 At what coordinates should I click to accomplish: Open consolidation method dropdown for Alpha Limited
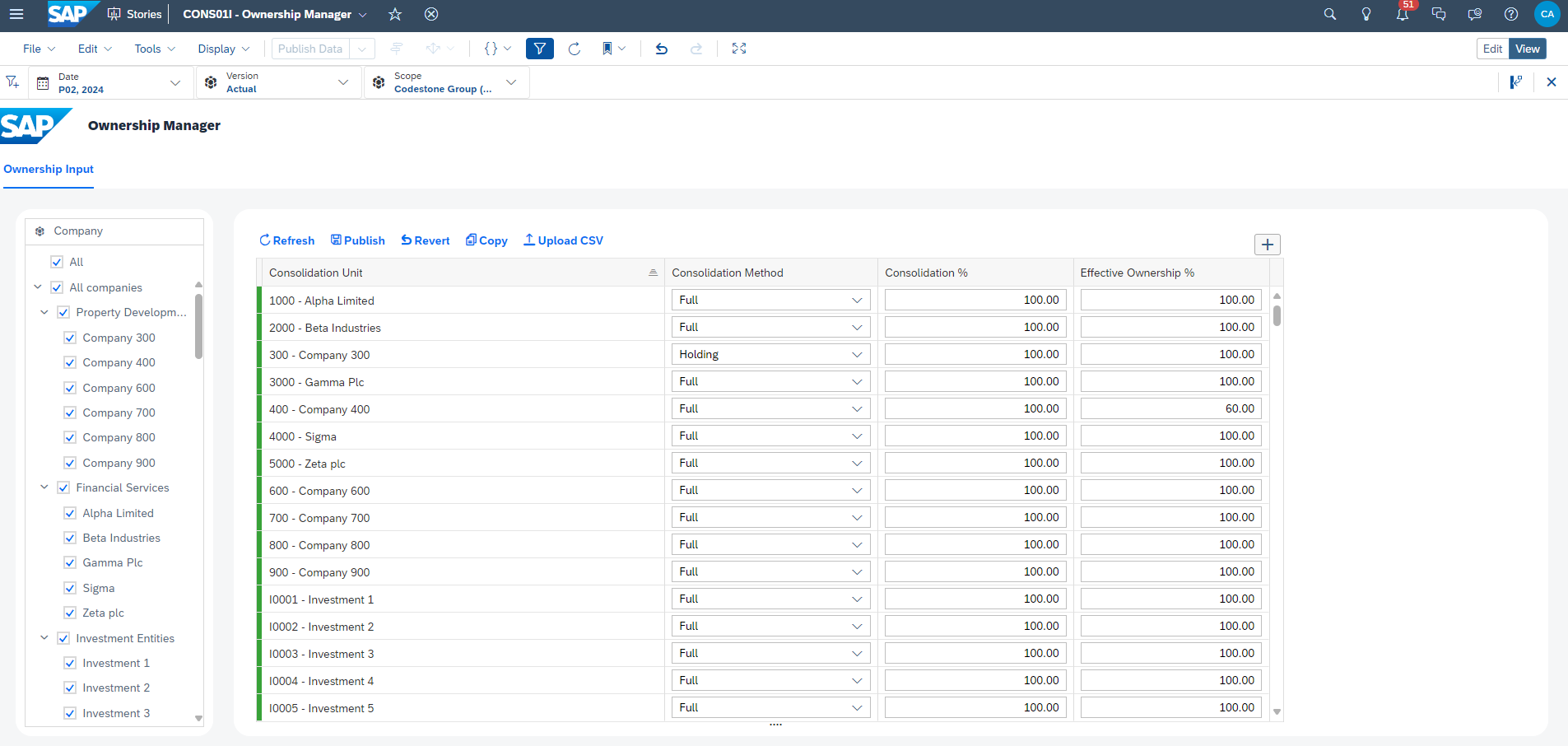[x=770, y=300]
